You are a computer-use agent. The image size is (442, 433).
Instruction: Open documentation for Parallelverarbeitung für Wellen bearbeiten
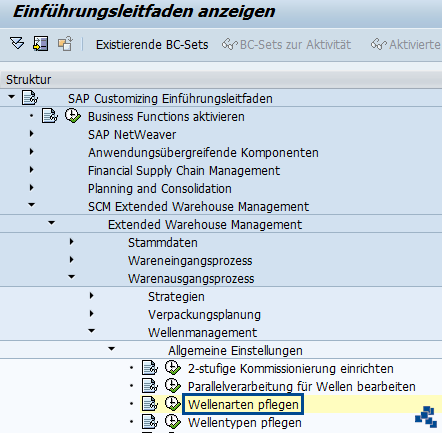coord(150,386)
